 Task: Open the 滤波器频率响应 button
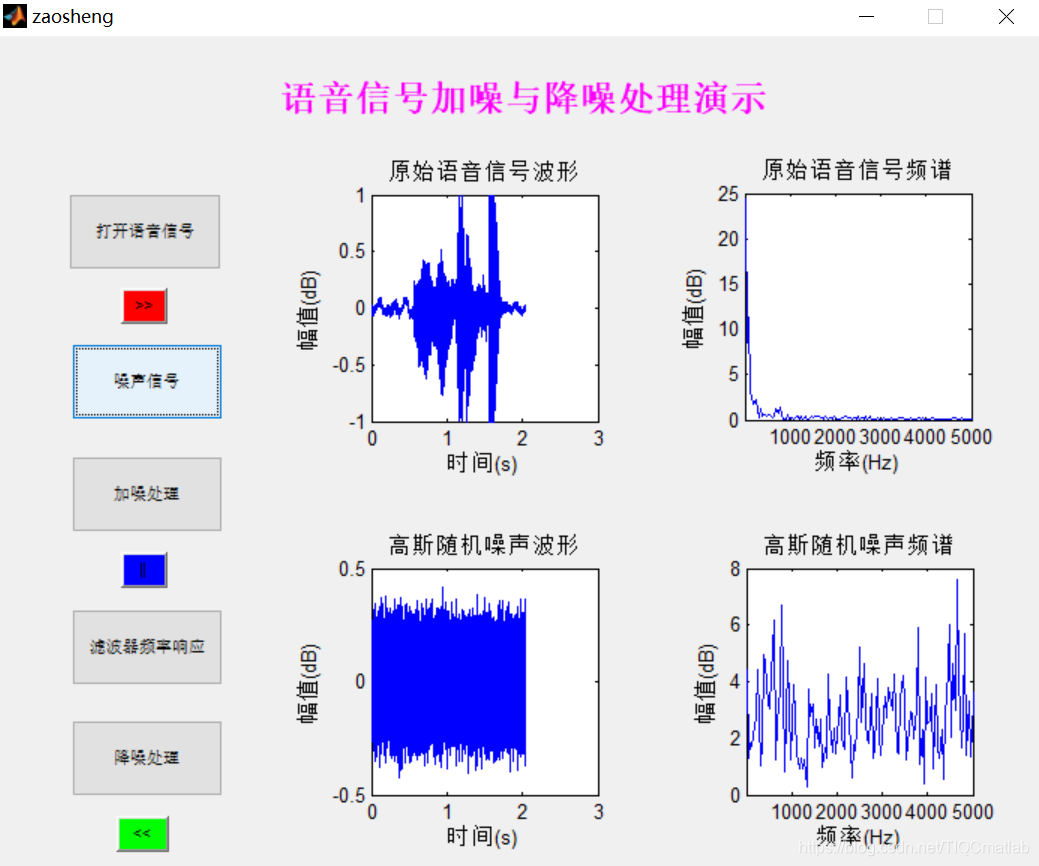click(x=147, y=647)
